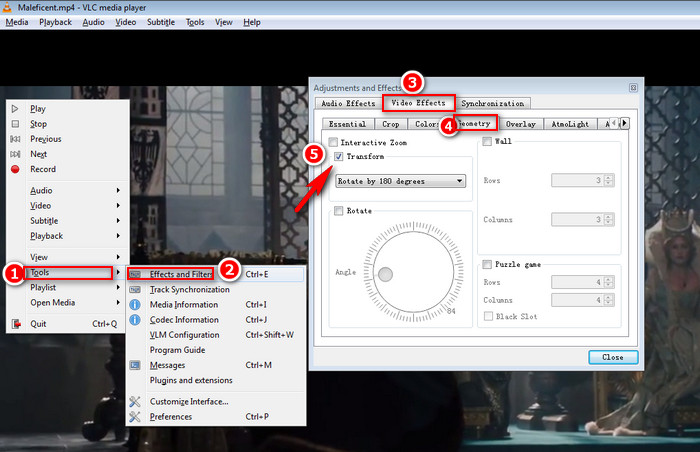Click the Next track icon
The height and width of the screenshot is (452, 700).
[15, 154]
